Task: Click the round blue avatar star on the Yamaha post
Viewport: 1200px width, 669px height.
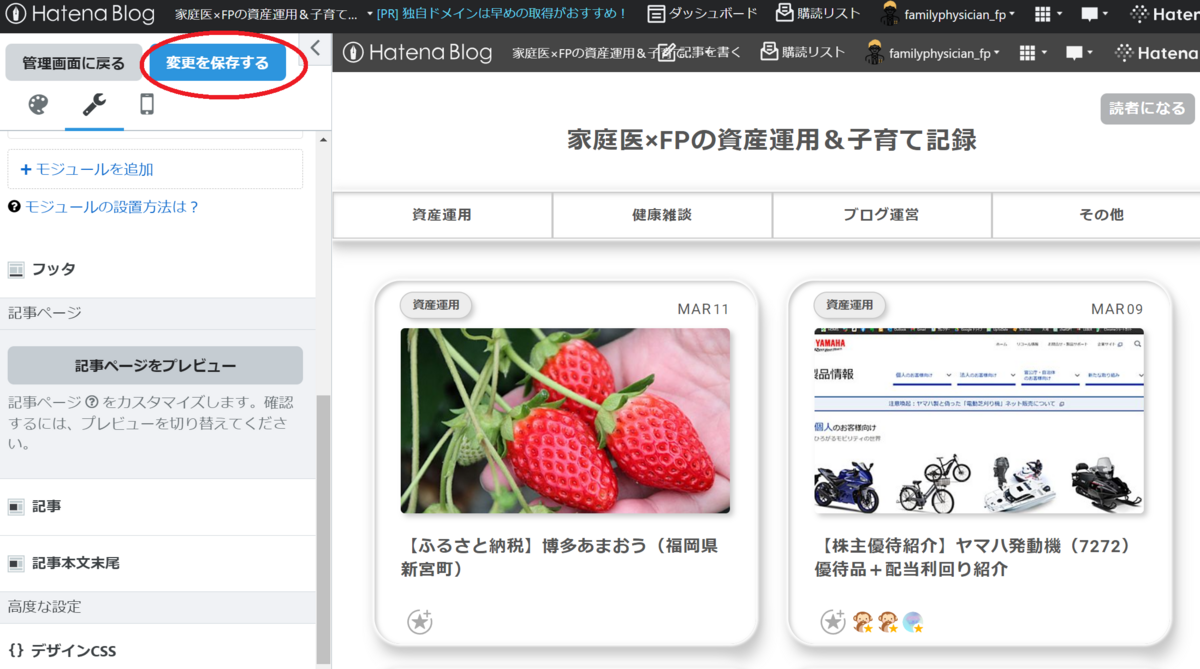Action: pyautogui.click(x=912, y=622)
